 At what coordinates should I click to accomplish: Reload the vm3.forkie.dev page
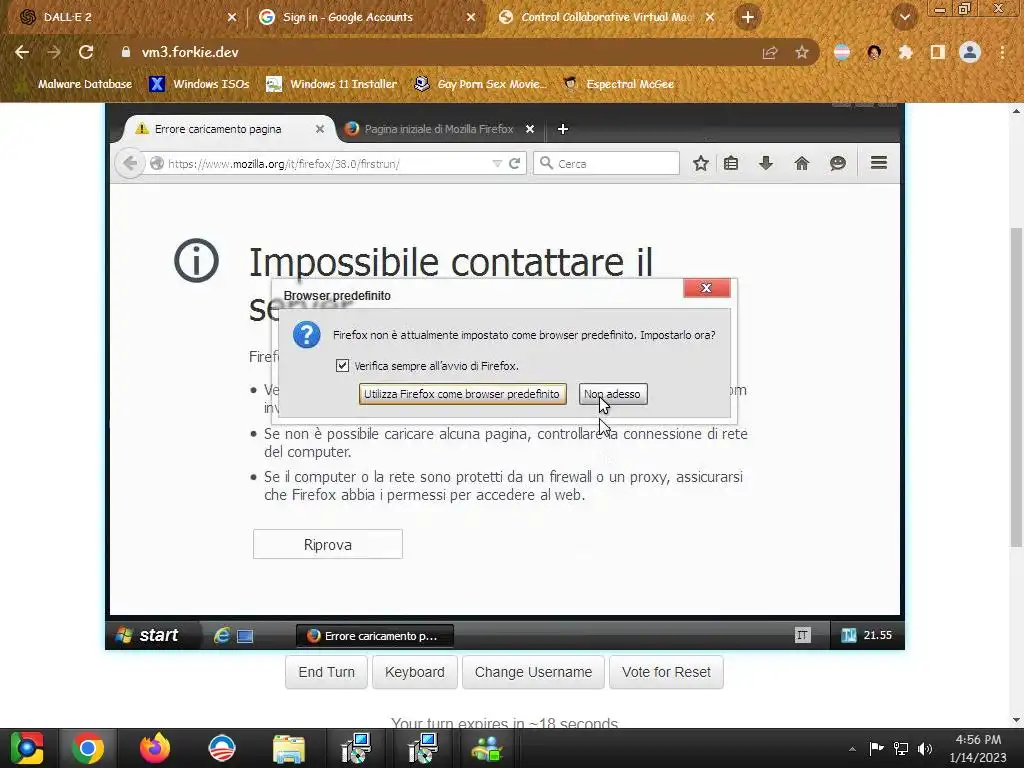(86, 52)
